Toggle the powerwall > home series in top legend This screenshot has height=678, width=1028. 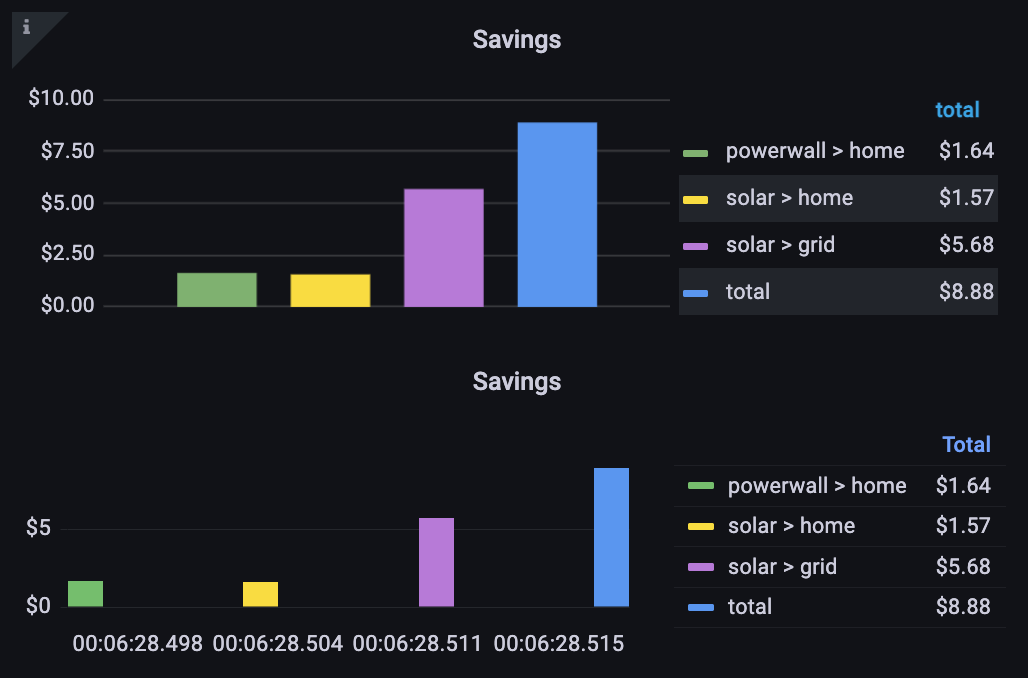[815, 151]
